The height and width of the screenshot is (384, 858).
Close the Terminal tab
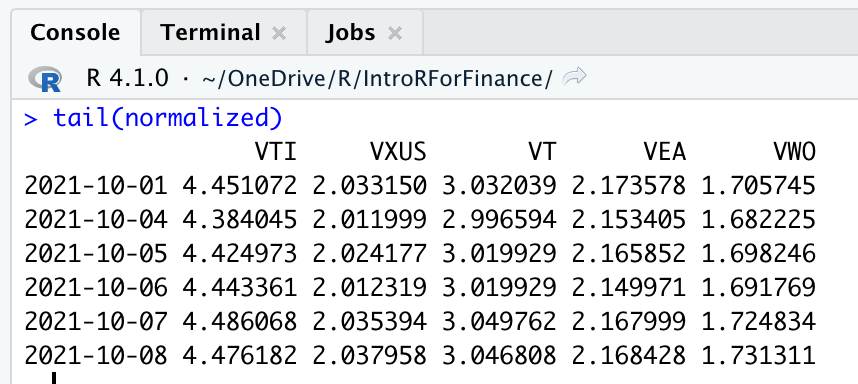coord(279,34)
